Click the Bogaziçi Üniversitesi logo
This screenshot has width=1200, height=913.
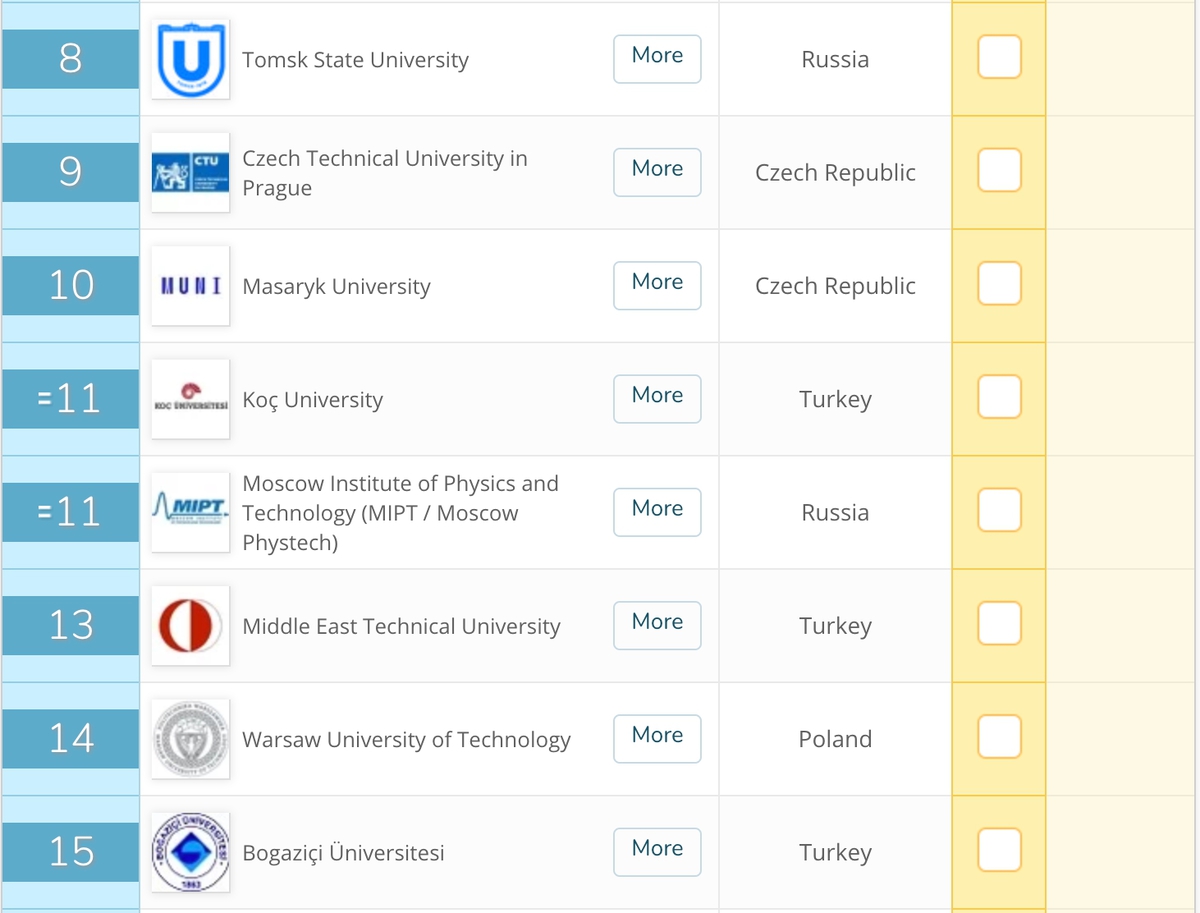pos(190,852)
